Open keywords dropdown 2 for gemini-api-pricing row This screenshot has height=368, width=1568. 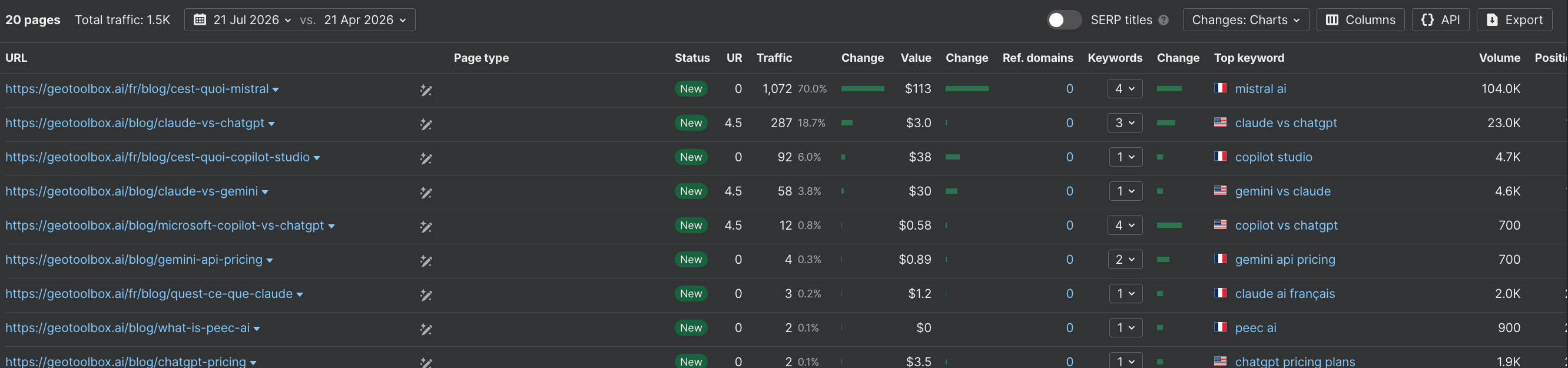click(1124, 259)
